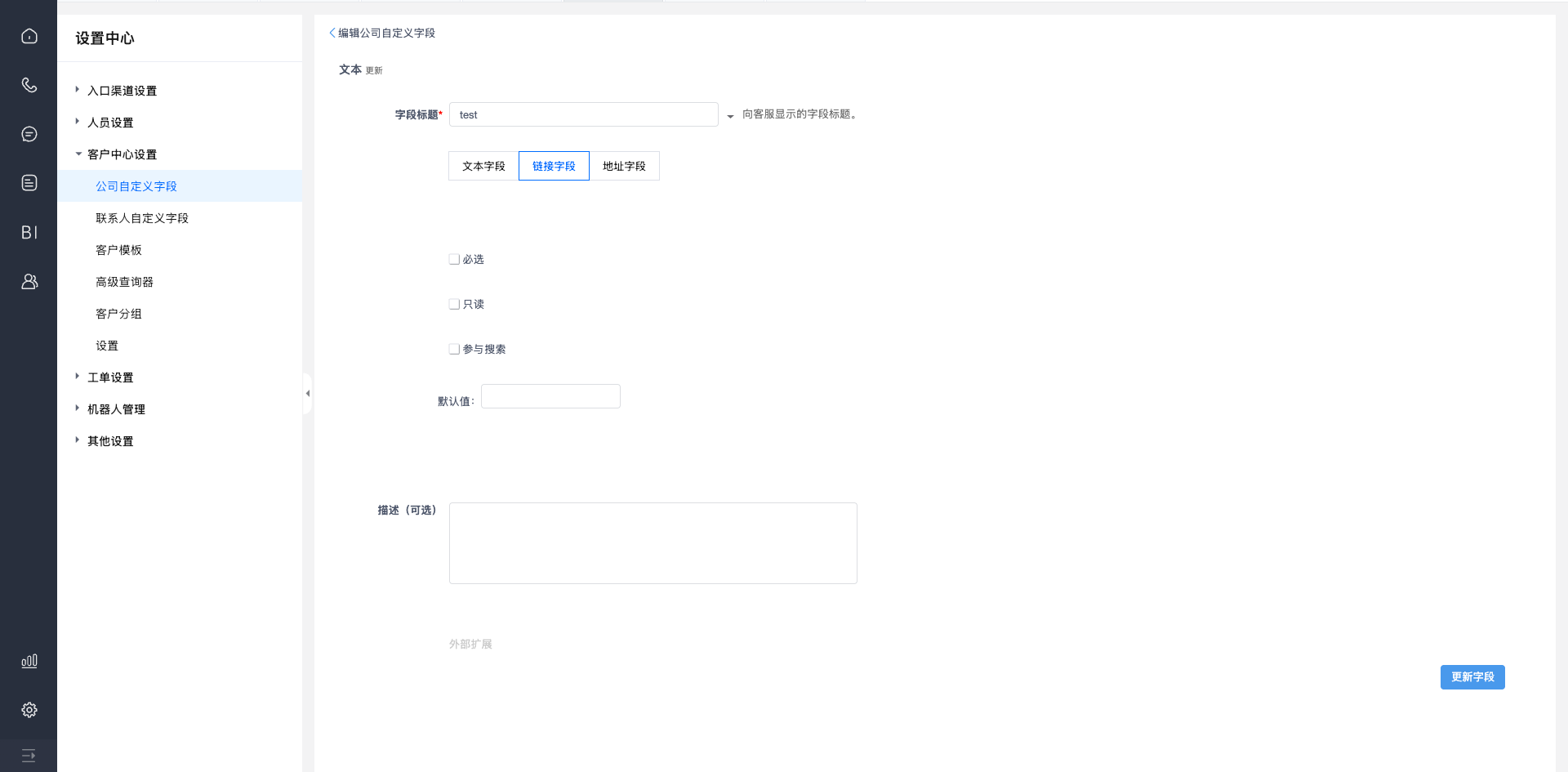Open the 高级查询器 menu item
Image resolution: width=1568 pixels, height=772 pixels.
pyautogui.click(x=180, y=282)
